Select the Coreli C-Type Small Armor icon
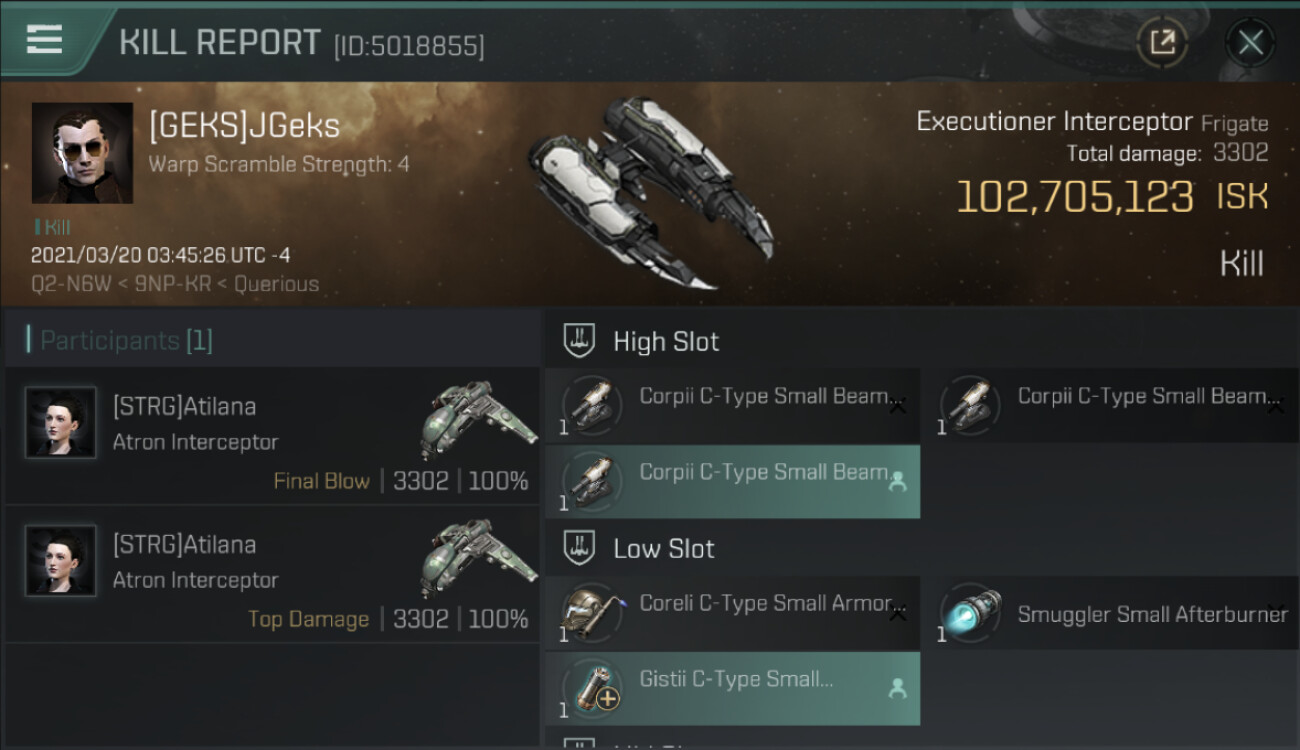The image size is (1300, 750). coord(592,613)
